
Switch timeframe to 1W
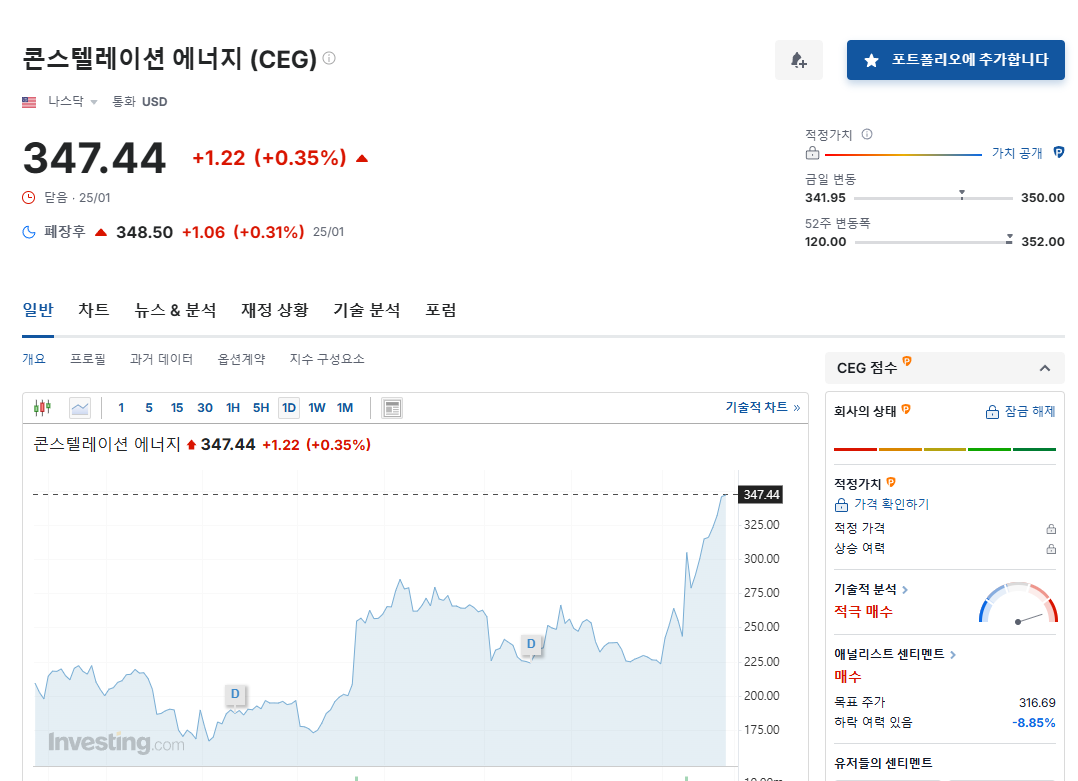pos(317,407)
